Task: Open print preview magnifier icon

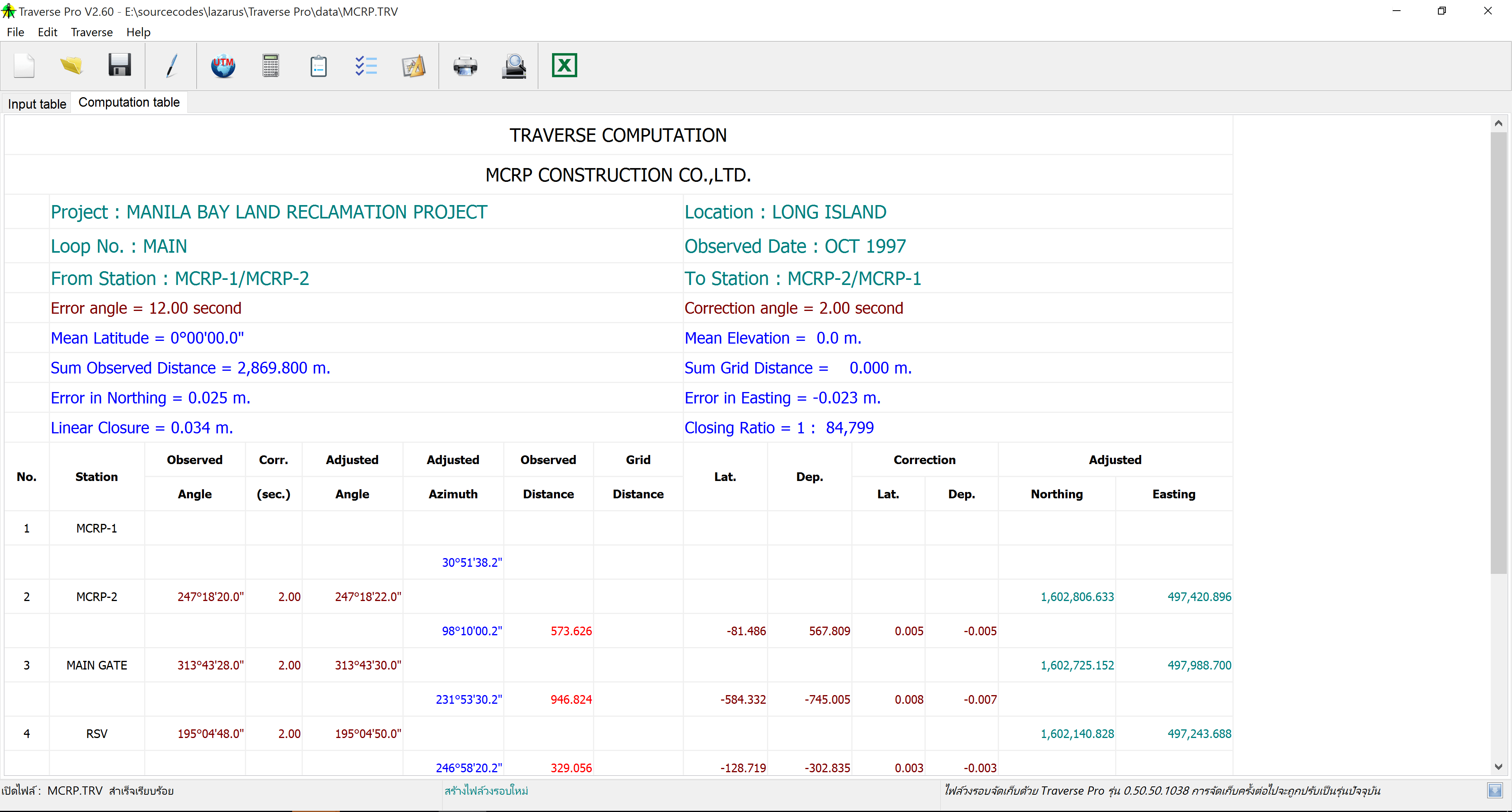Action: tap(513, 66)
